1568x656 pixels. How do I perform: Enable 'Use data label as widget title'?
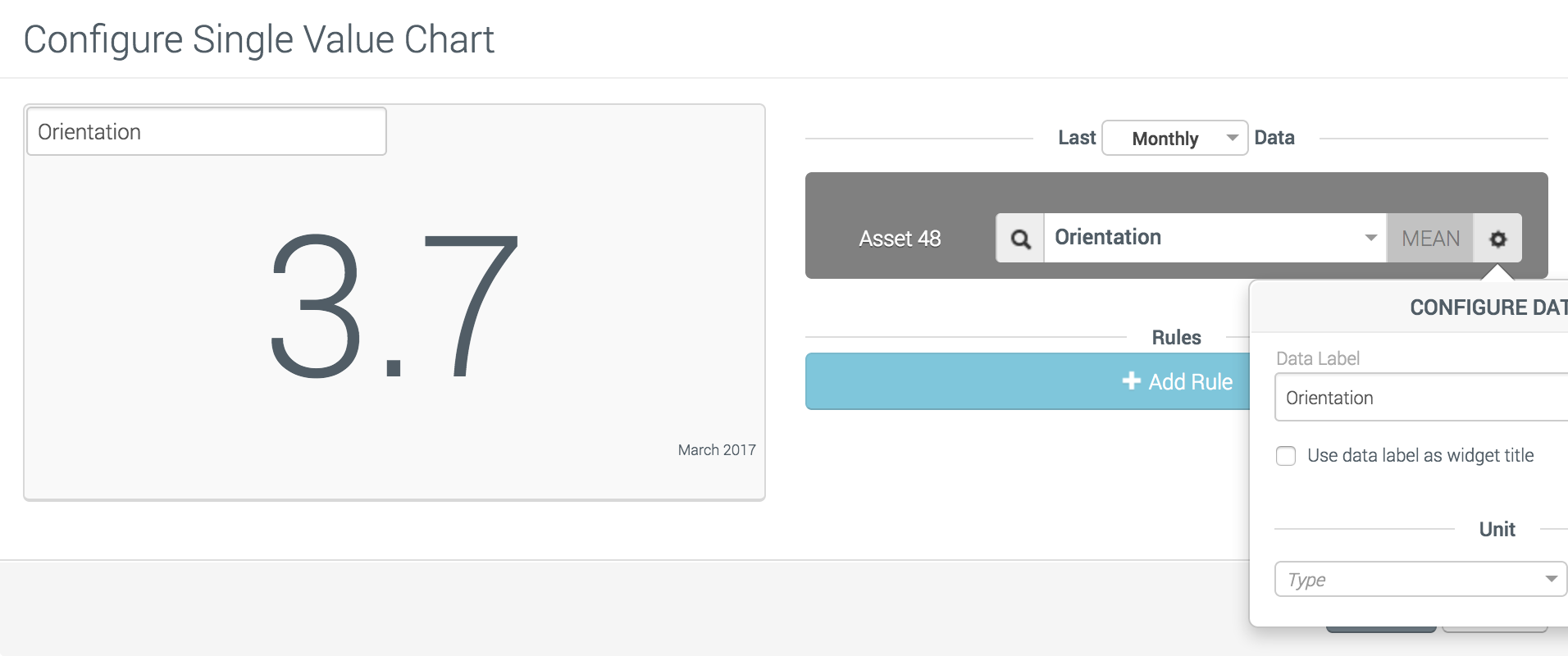click(1286, 456)
